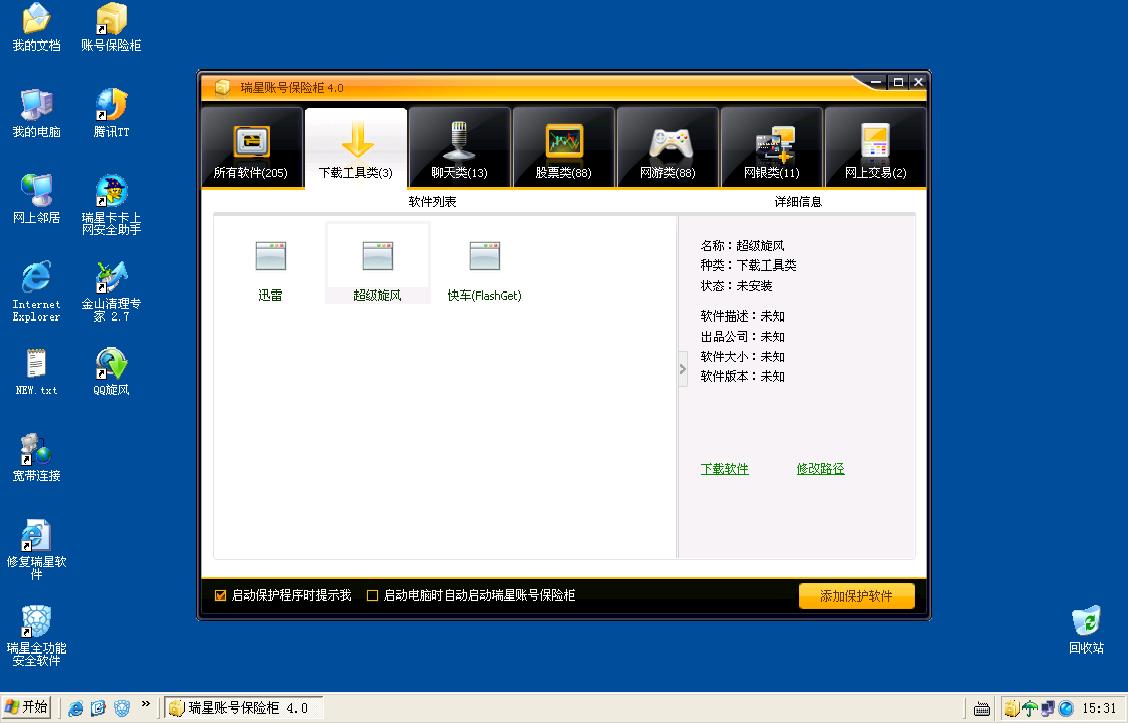Click the blue globe tray icon
1128x724 pixels.
point(1066,709)
